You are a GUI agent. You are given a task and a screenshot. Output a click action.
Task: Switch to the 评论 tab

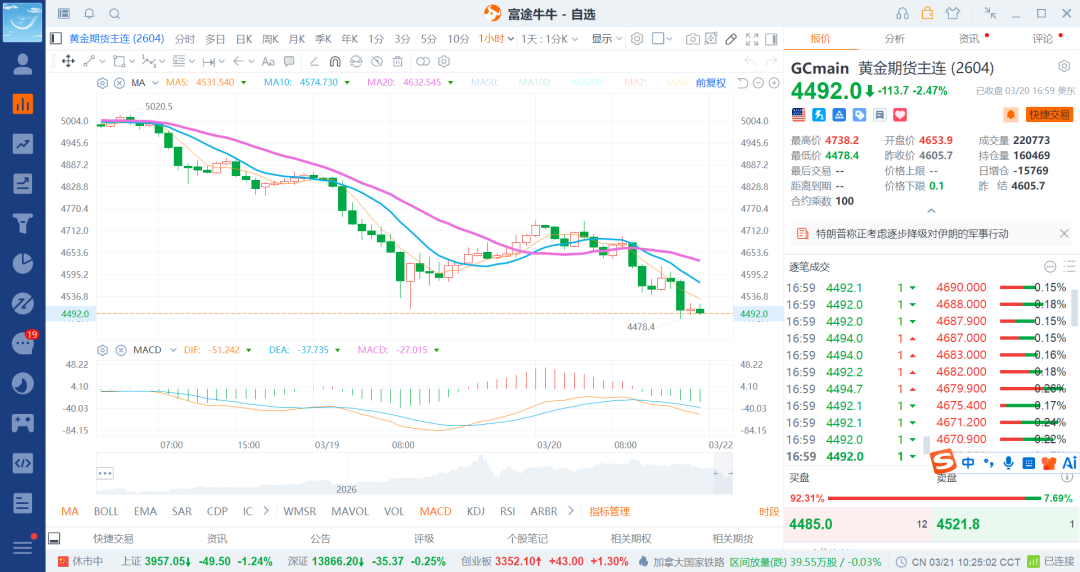1043,39
